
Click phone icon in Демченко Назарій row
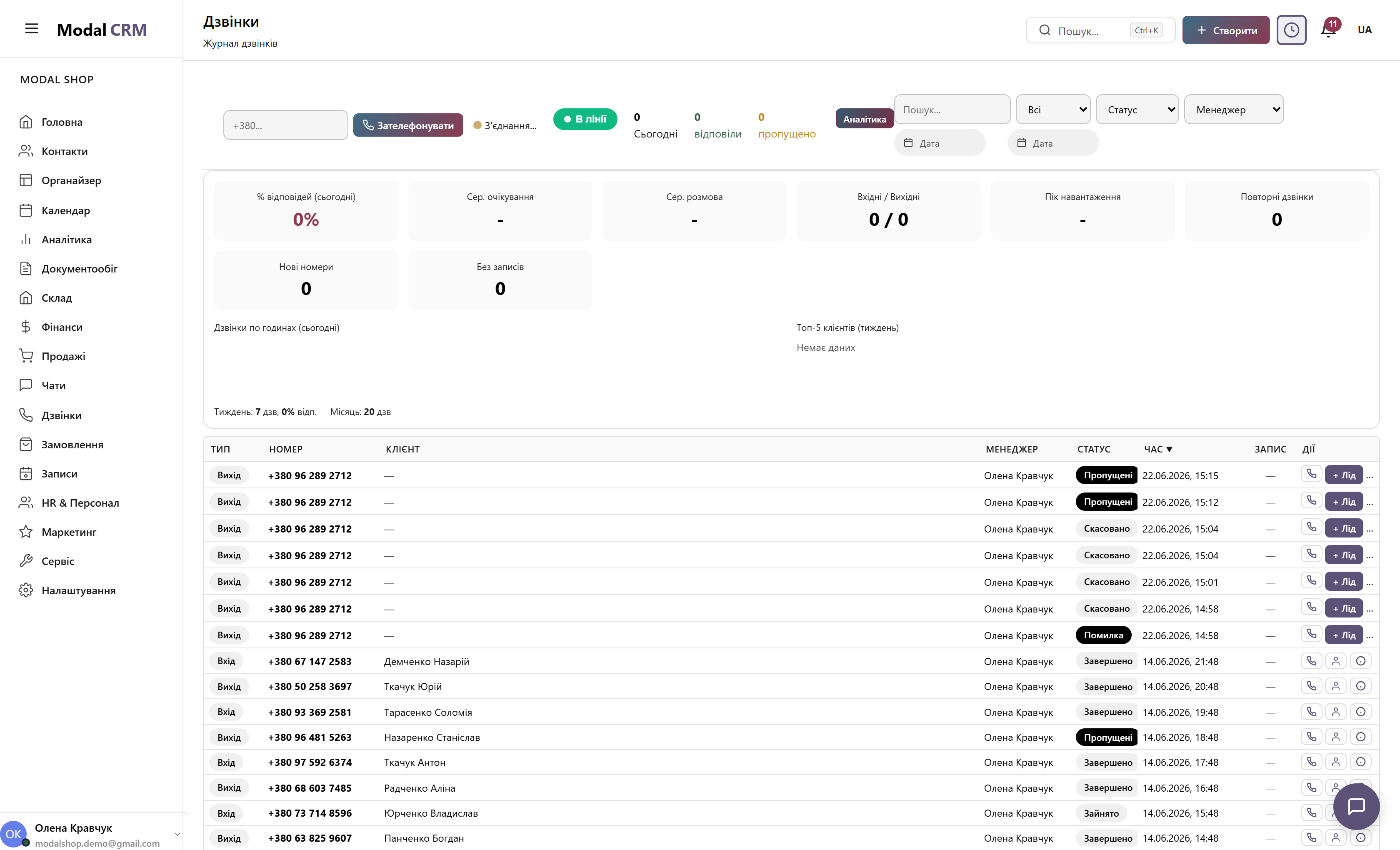tap(1311, 661)
